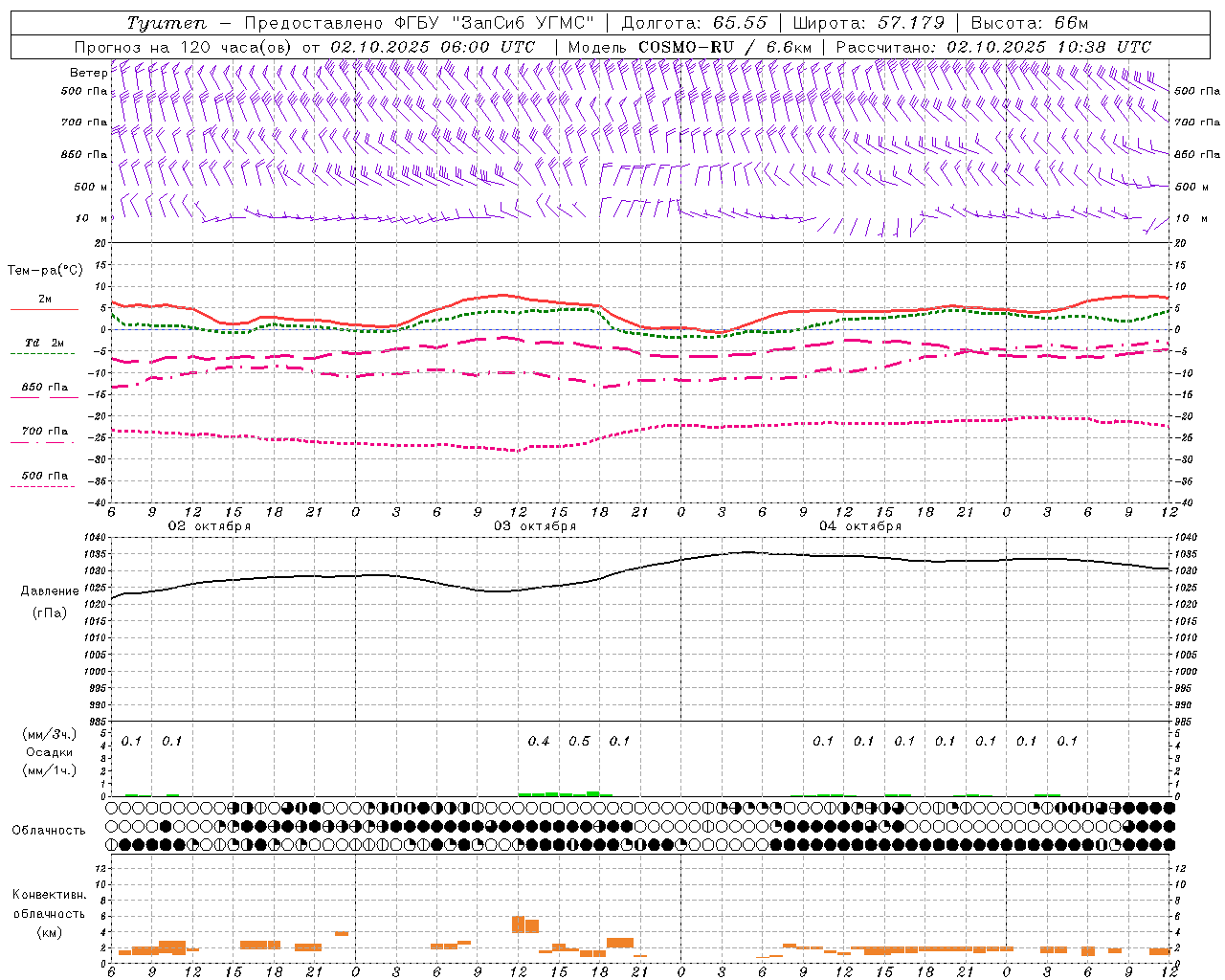This screenshot has width=1225, height=980.
Task: Click the "Ветер" wind panel label
Action: (89, 73)
